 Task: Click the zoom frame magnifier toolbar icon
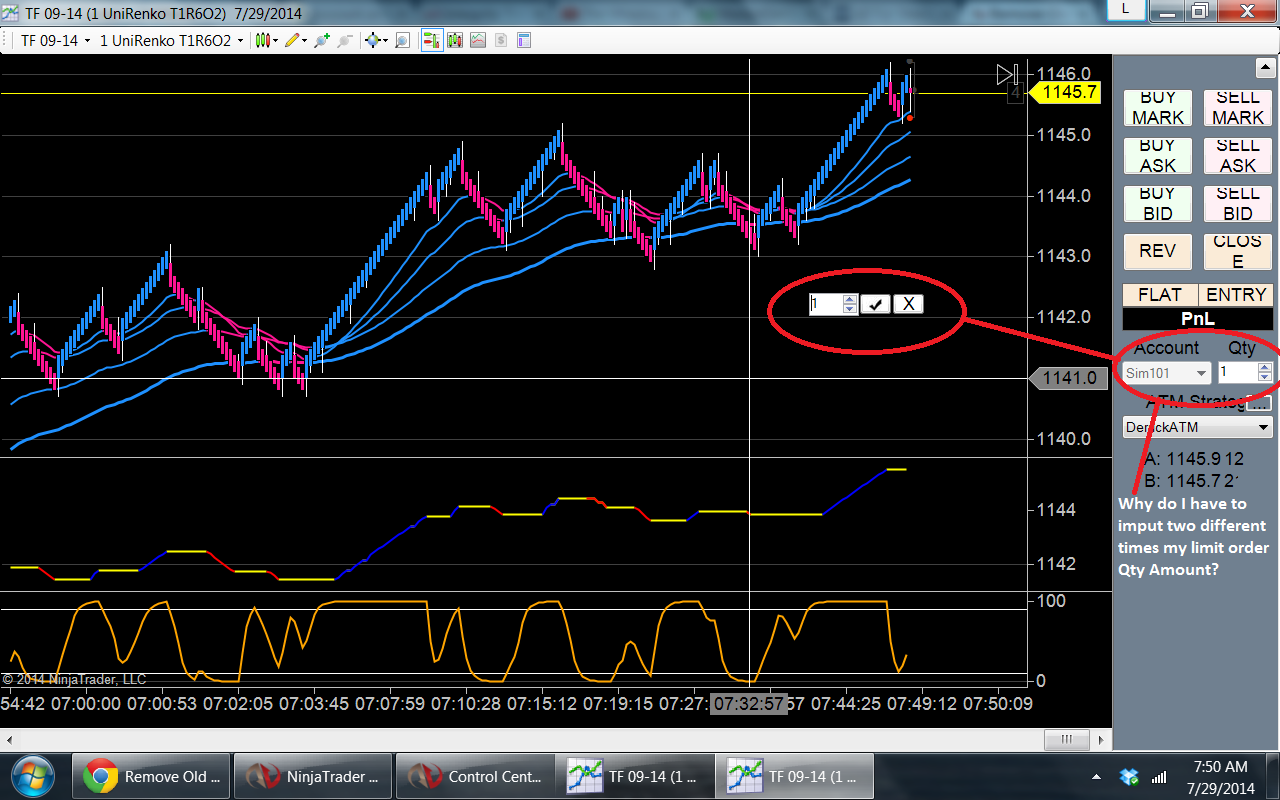[403, 41]
